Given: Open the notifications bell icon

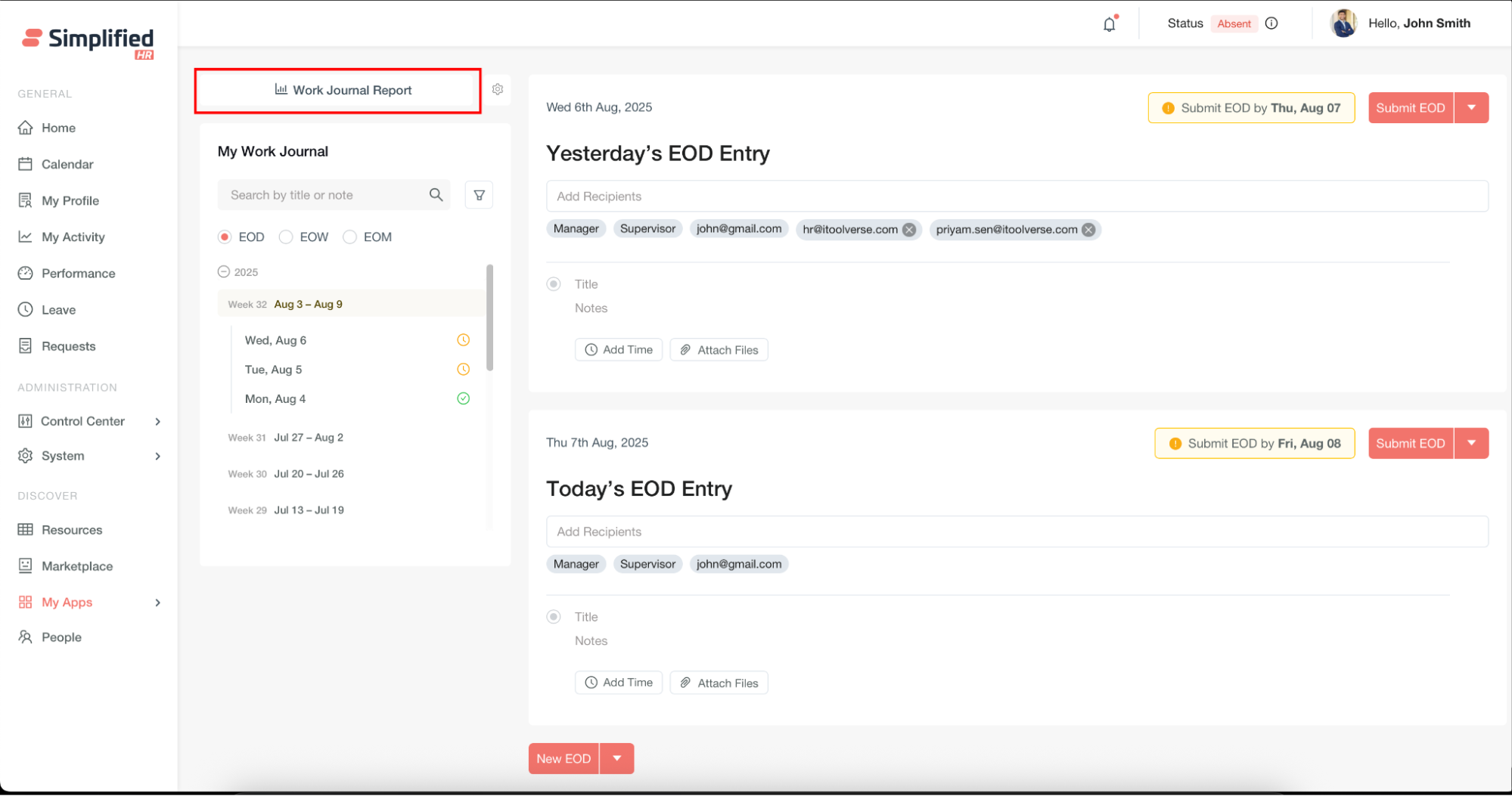Looking at the screenshot, I should 1109,24.
